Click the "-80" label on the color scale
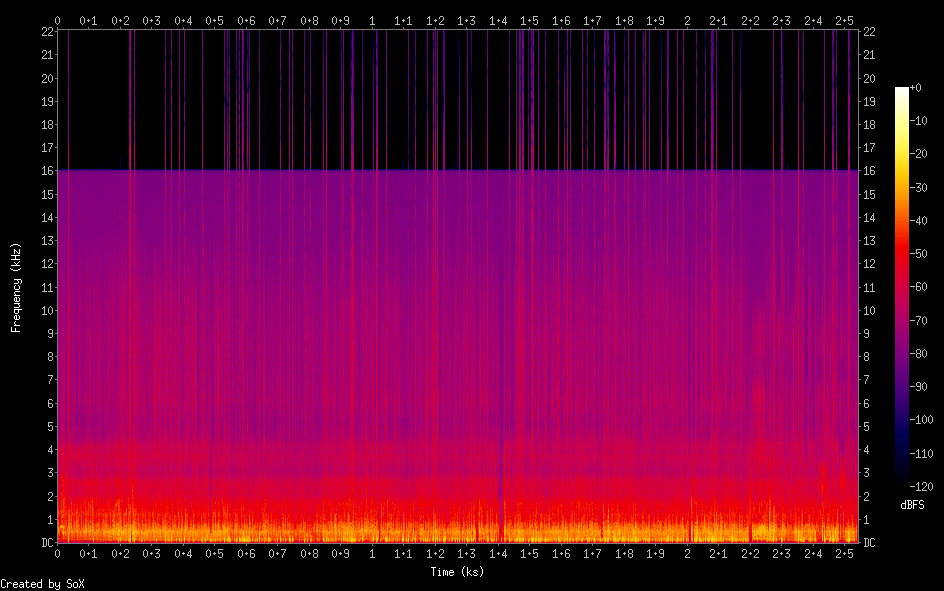This screenshot has height=591, width=944. (x=918, y=354)
